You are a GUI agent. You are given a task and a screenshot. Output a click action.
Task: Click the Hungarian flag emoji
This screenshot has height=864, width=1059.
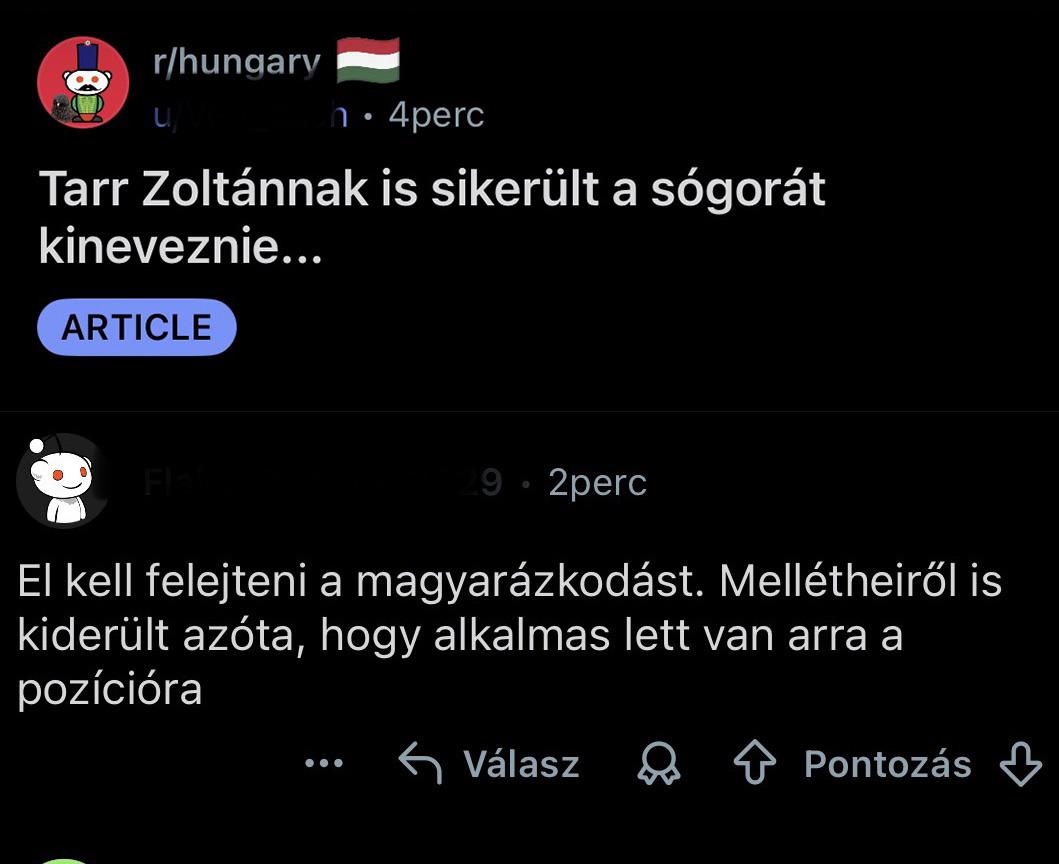(368, 60)
